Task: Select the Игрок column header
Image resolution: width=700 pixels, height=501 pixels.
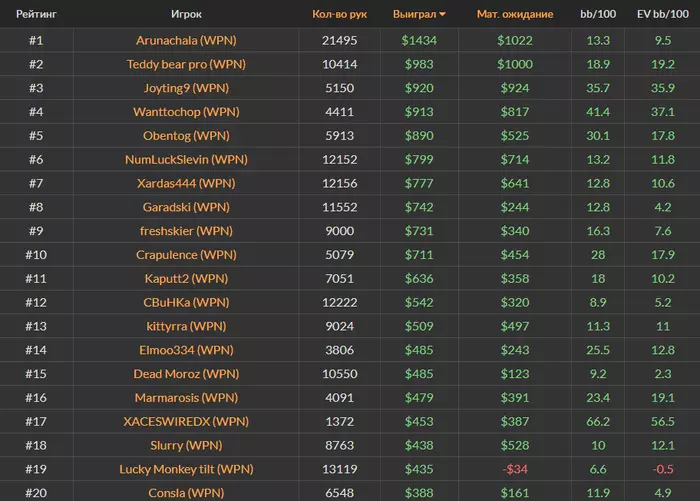Action: pyautogui.click(x=185, y=15)
